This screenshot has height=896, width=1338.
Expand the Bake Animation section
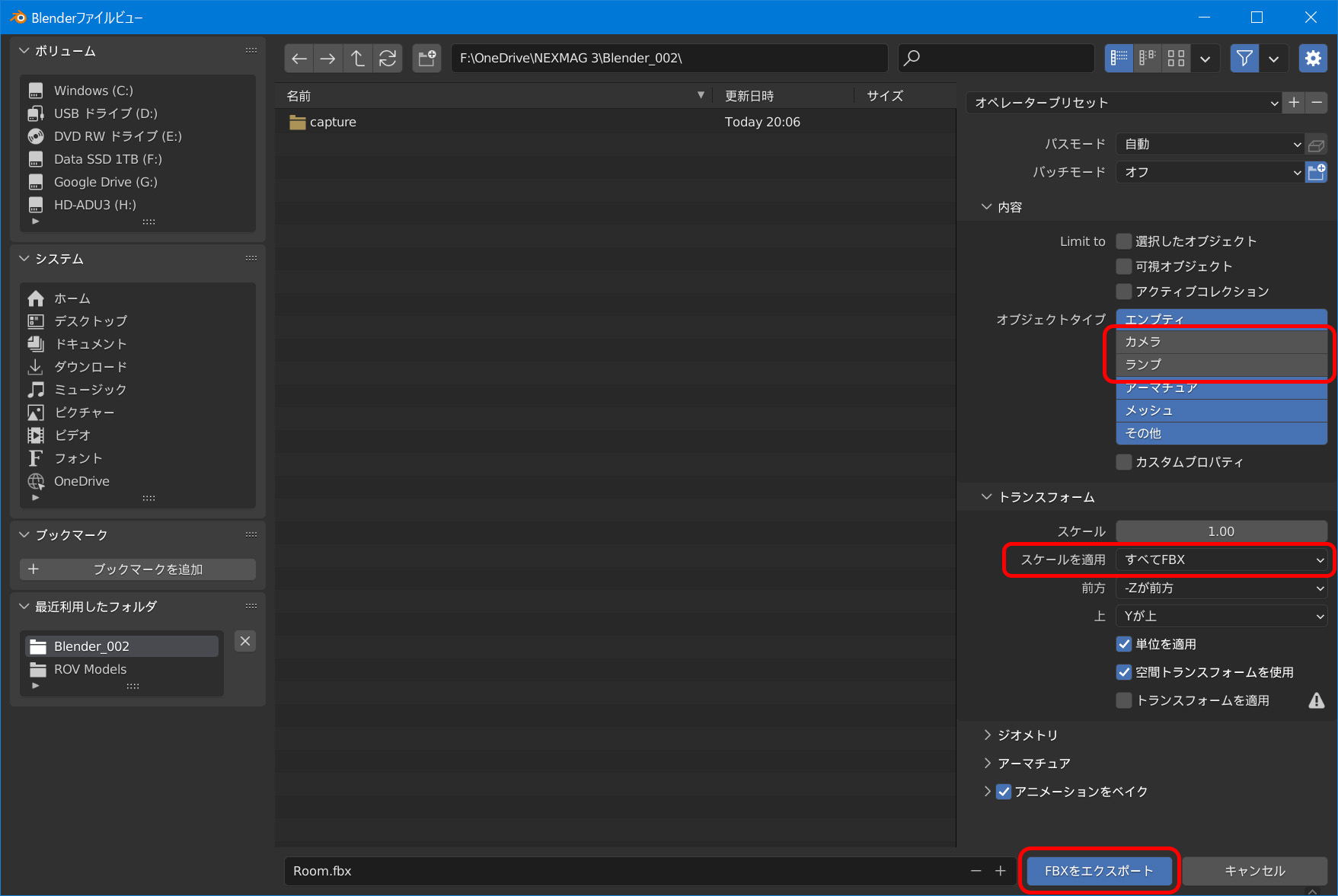(x=987, y=792)
